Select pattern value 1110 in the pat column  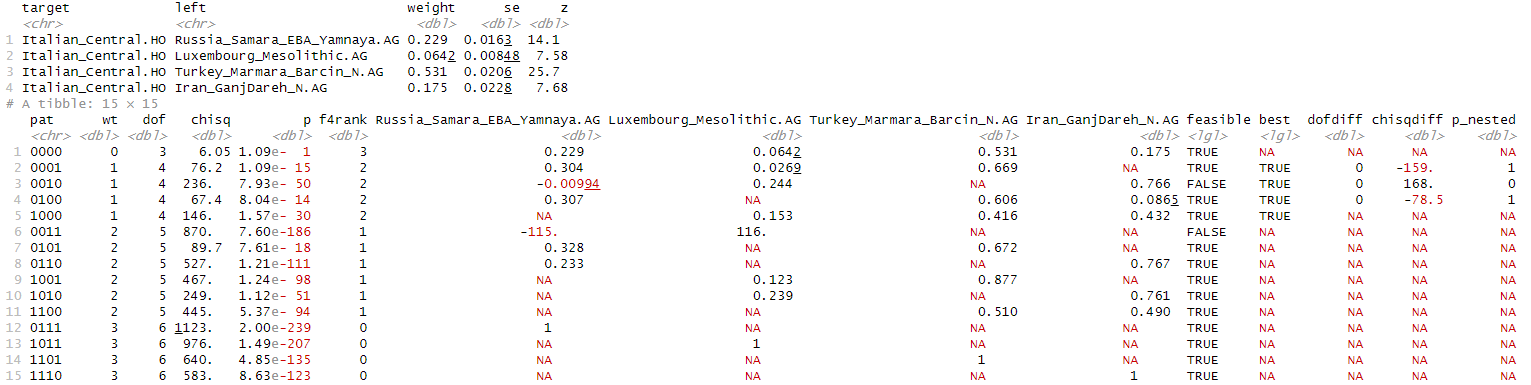45,375
